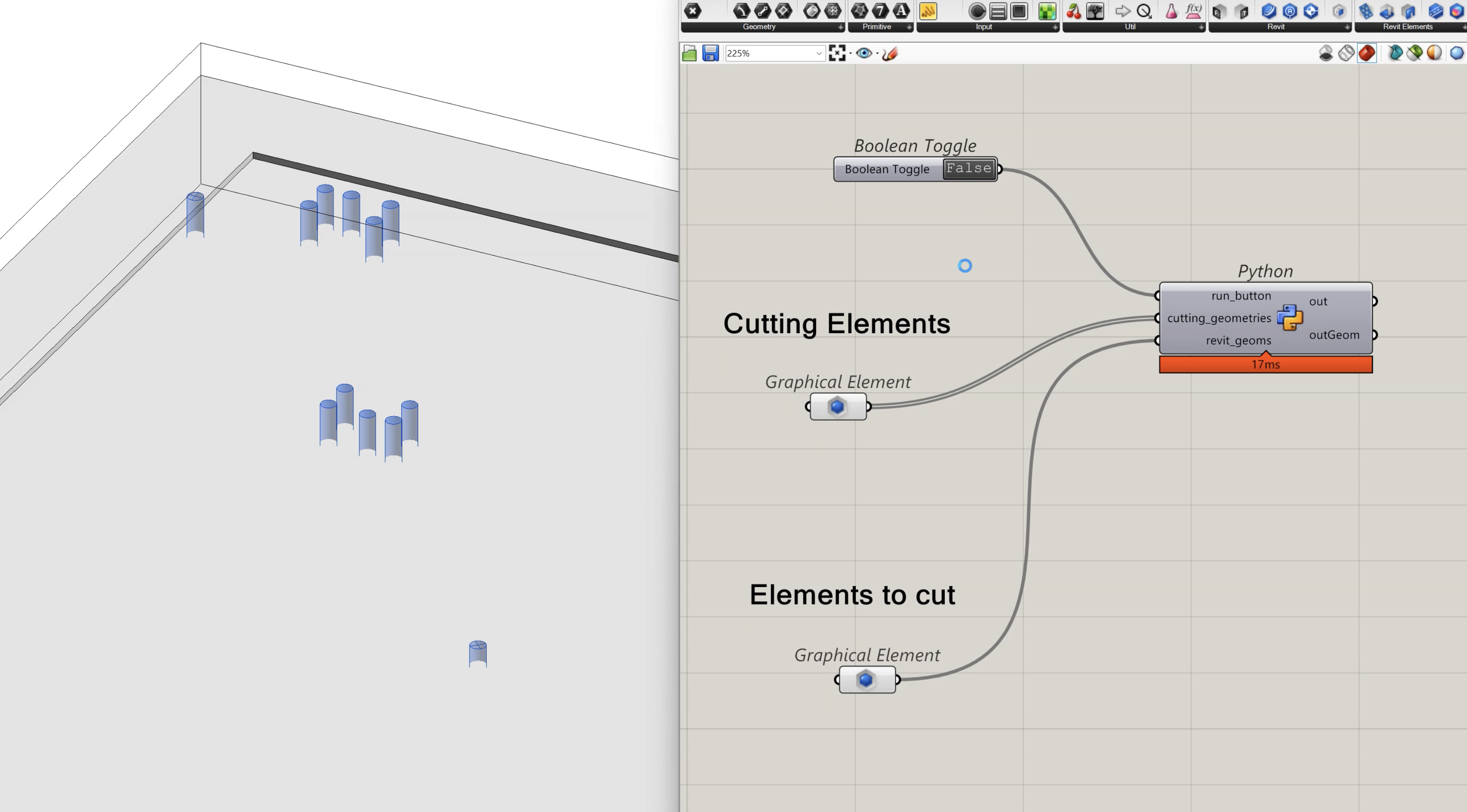Expand the Primitive panel plus arrow
Viewport: 1467px width, 812px height.
(x=909, y=27)
